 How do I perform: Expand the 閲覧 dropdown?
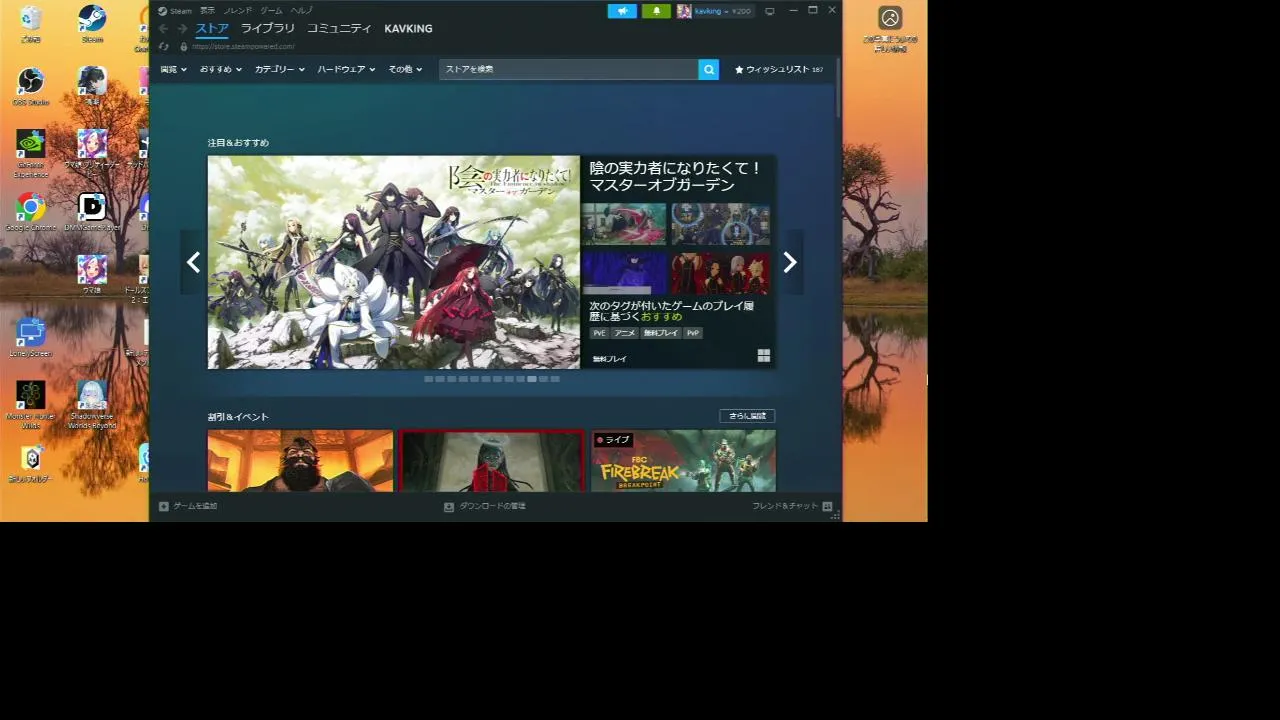pyautogui.click(x=174, y=69)
